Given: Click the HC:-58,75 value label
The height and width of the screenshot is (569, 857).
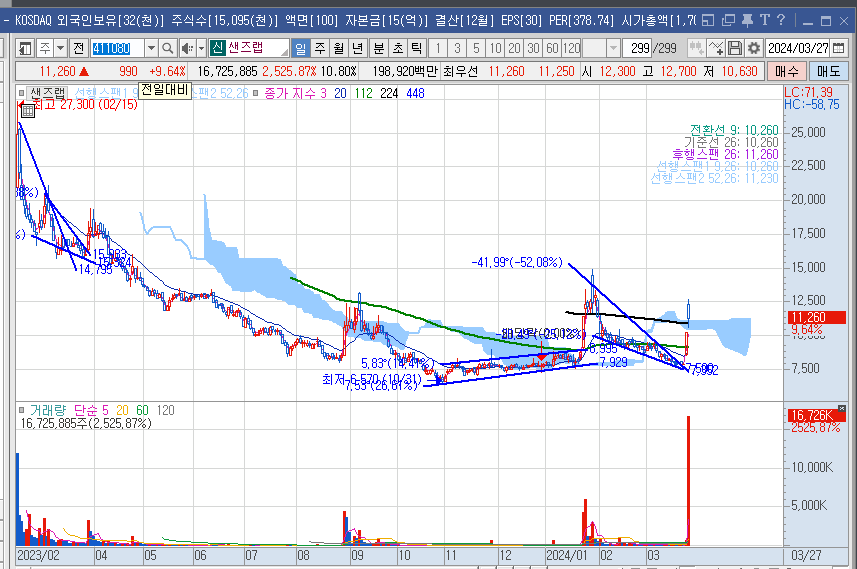Looking at the screenshot, I should click(812, 104).
